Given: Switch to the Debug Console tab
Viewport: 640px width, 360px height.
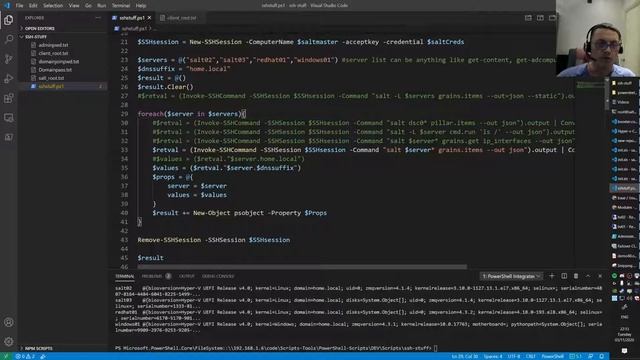Looking at the screenshot, I should pyautogui.click(x=218, y=276).
